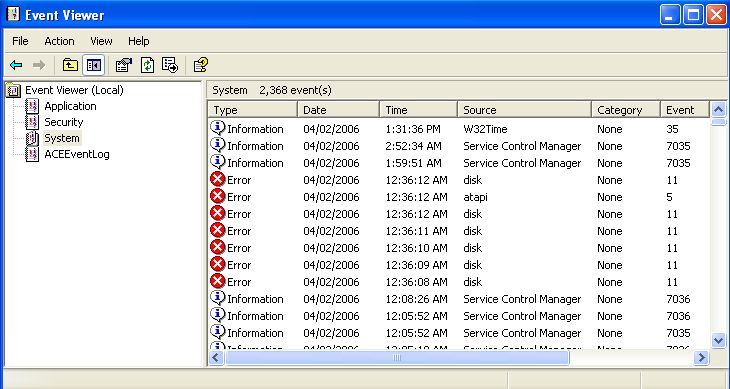Click Service Control Manager on 1:59:51 AM row

(x=522, y=163)
